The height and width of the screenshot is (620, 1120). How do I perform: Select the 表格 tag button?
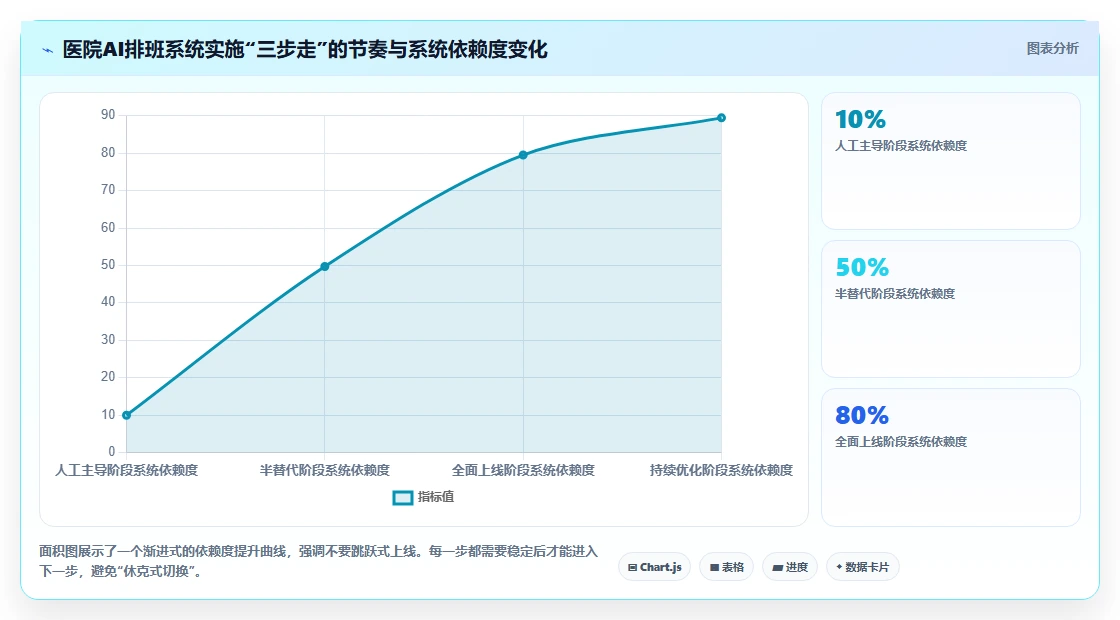click(726, 567)
